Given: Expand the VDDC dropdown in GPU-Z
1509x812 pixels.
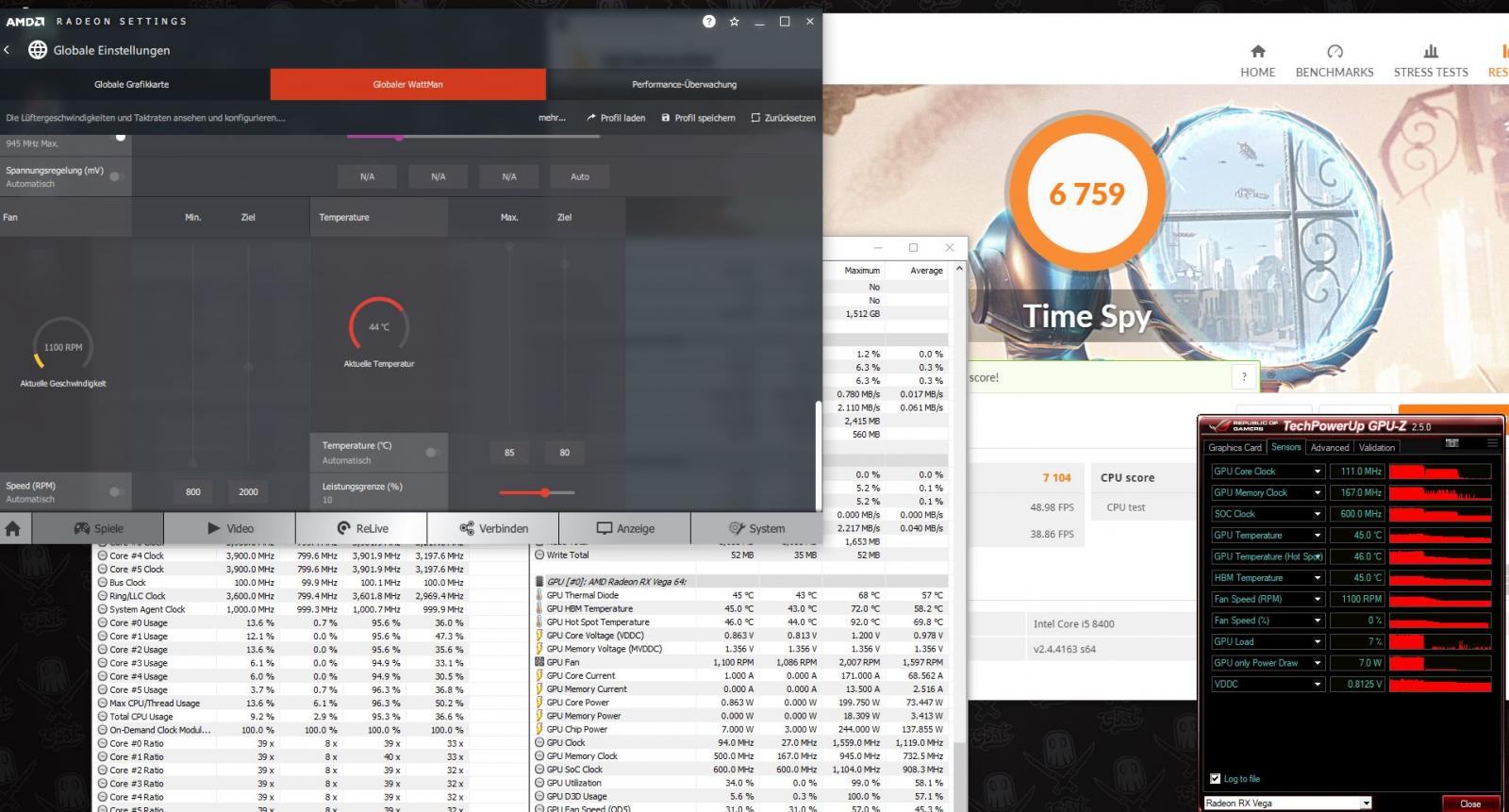Looking at the screenshot, I should [x=1318, y=684].
